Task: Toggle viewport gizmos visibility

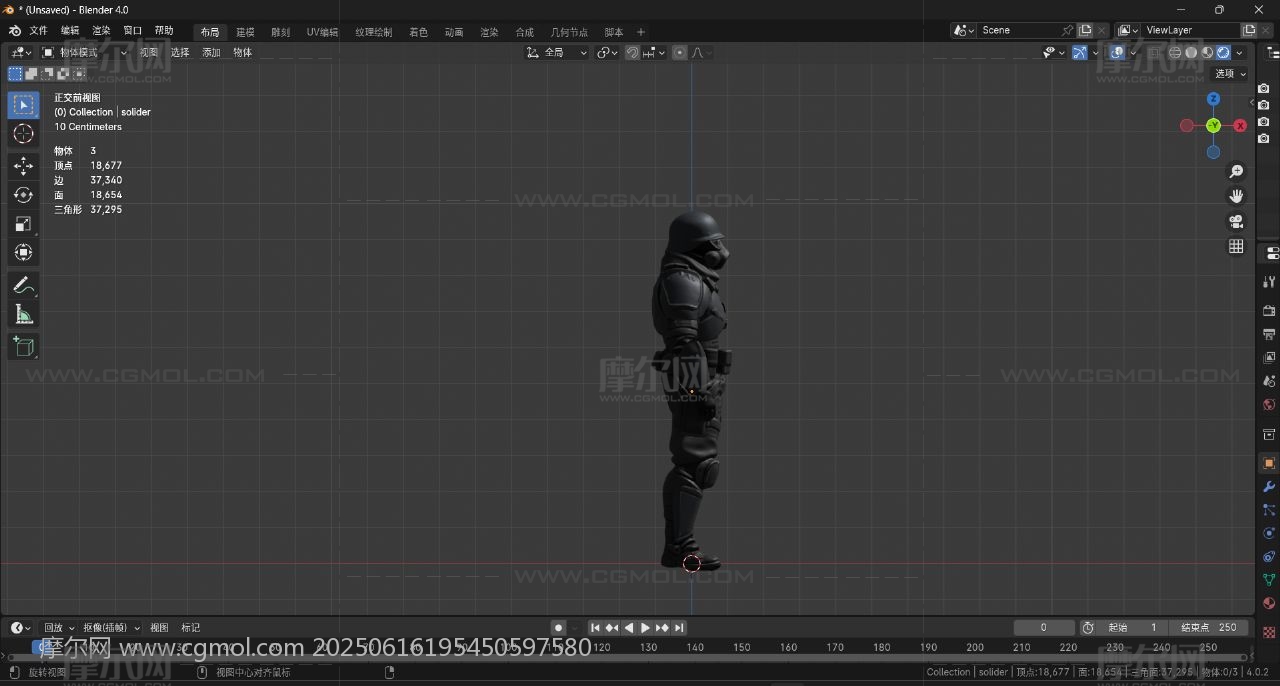Action: coord(1080,52)
